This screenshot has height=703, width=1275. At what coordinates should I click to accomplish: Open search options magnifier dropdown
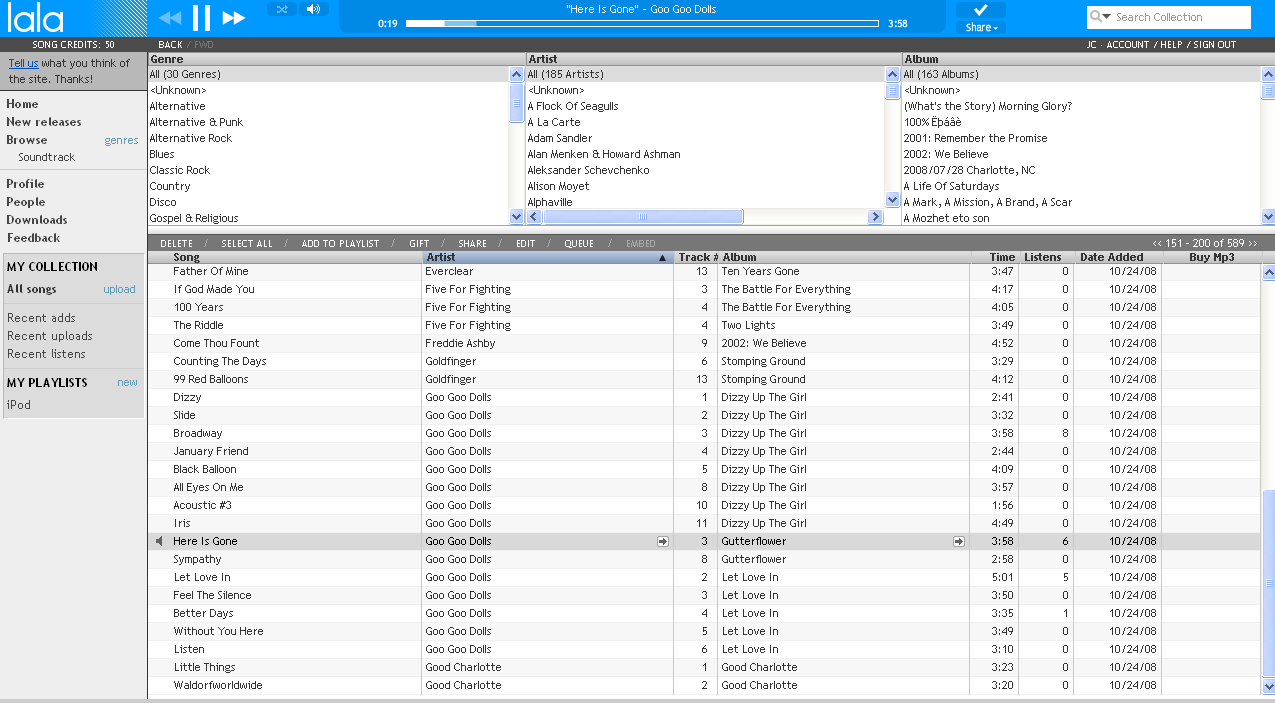[x=1101, y=17]
